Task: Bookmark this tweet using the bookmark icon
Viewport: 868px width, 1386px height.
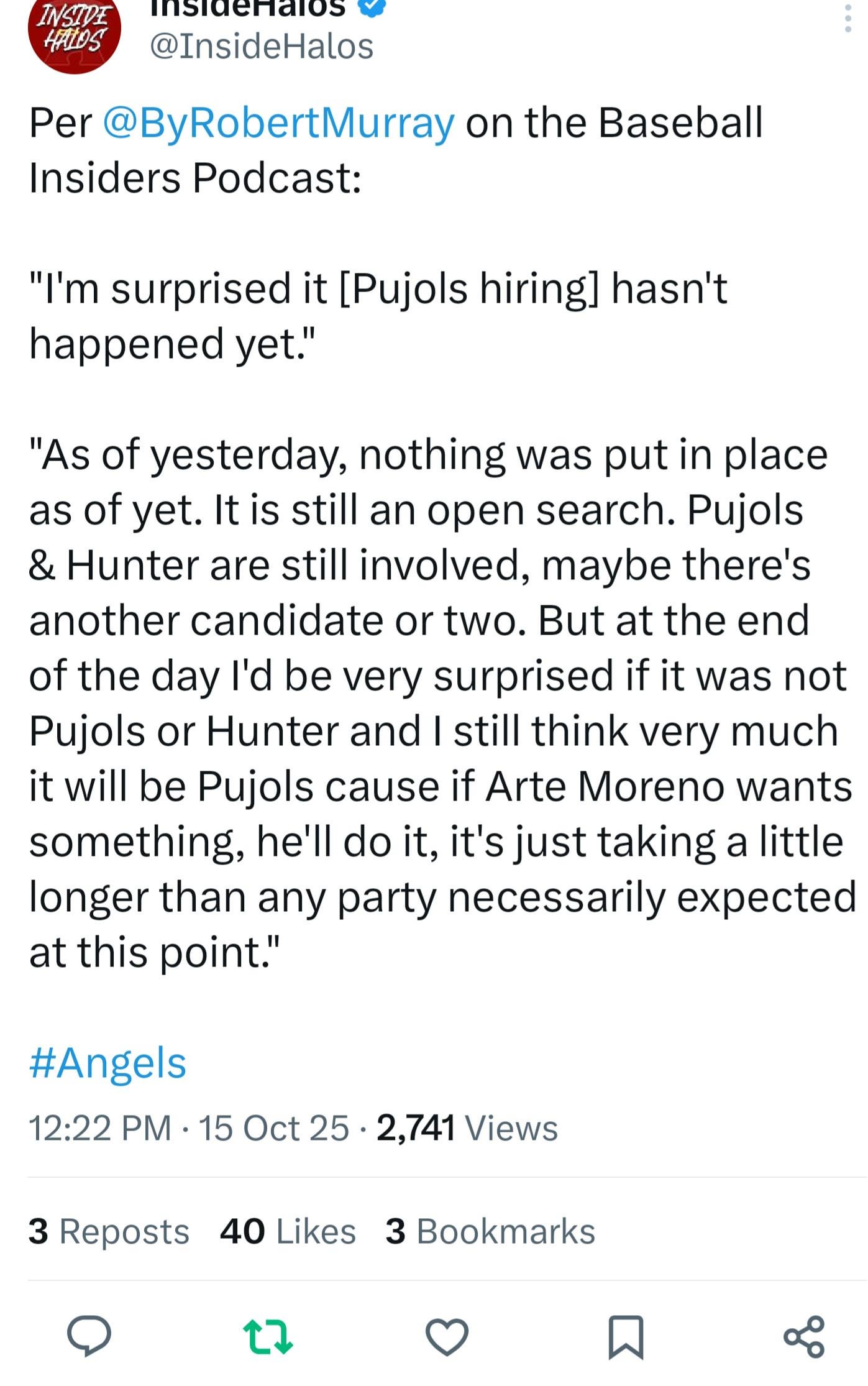Action: (x=625, y=1336)
